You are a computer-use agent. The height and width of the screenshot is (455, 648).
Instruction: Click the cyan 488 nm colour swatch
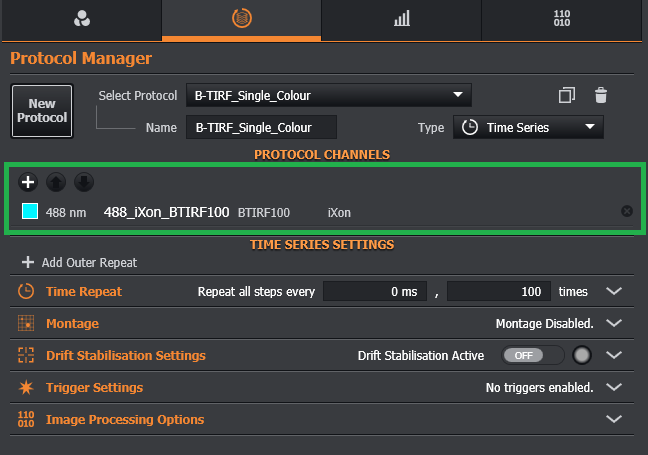click(30, 212)
